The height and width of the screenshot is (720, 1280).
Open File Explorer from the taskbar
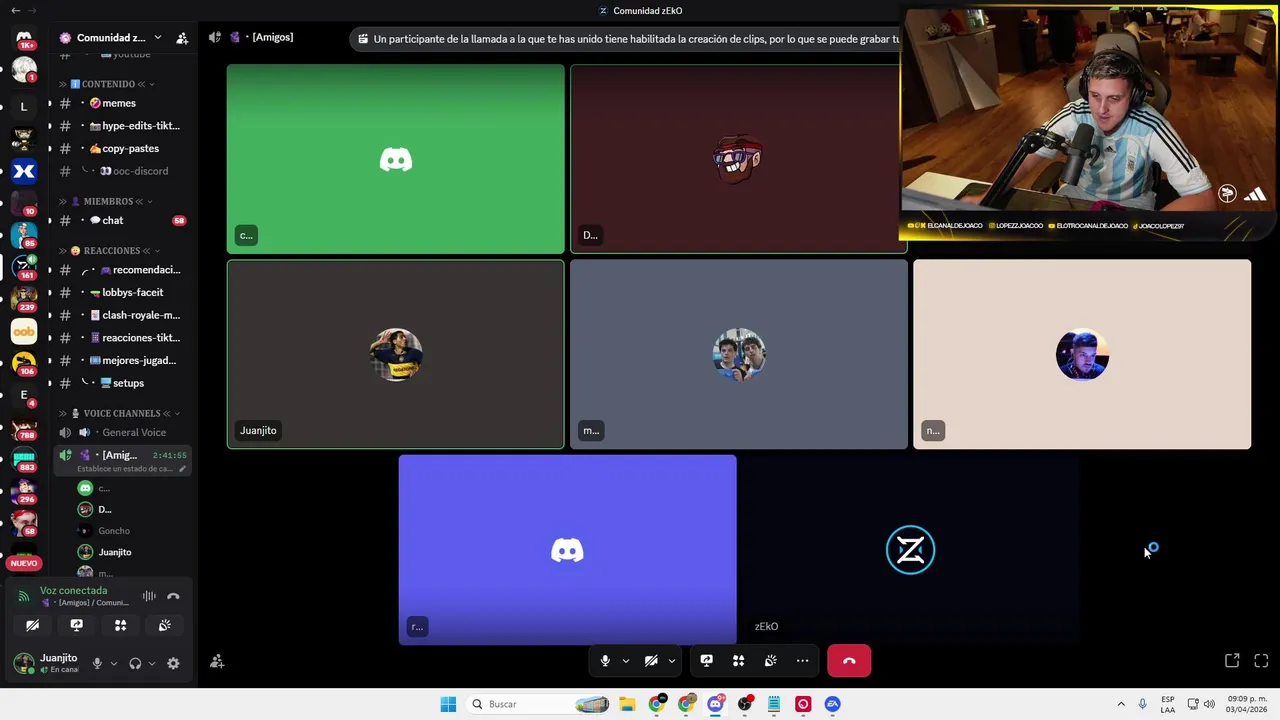point(627,704)
